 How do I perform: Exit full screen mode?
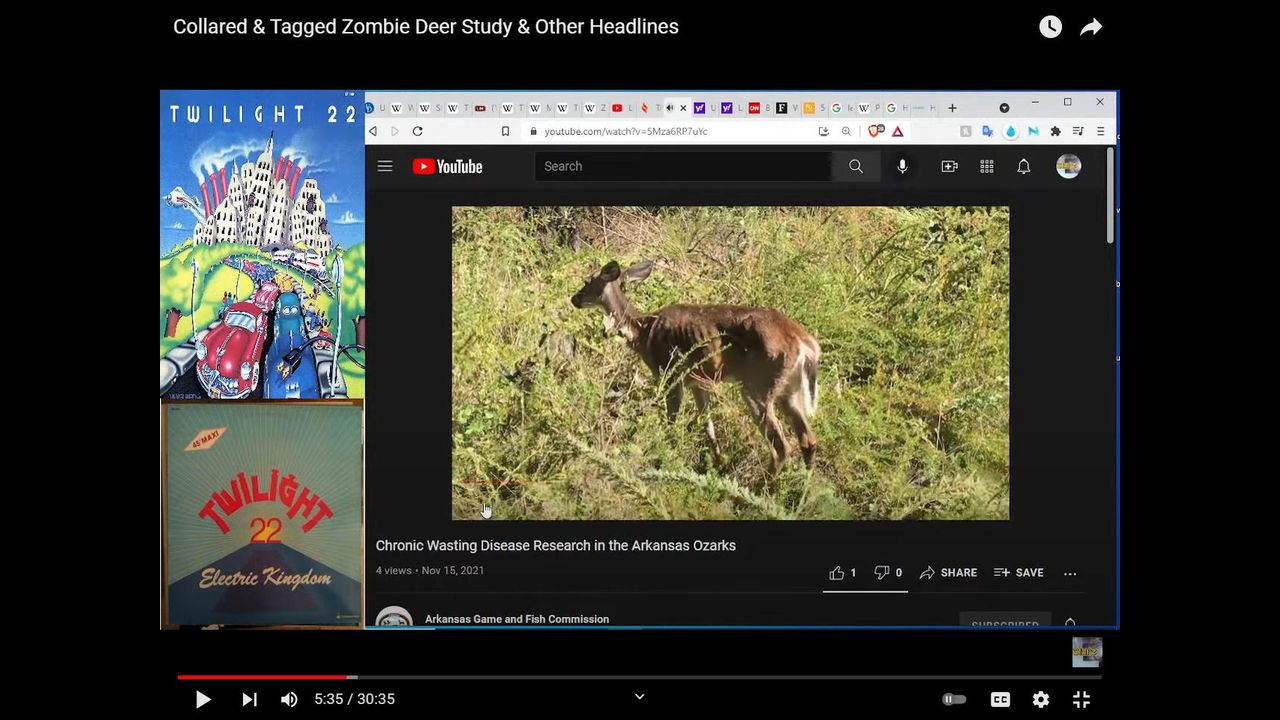(1081, 699)
